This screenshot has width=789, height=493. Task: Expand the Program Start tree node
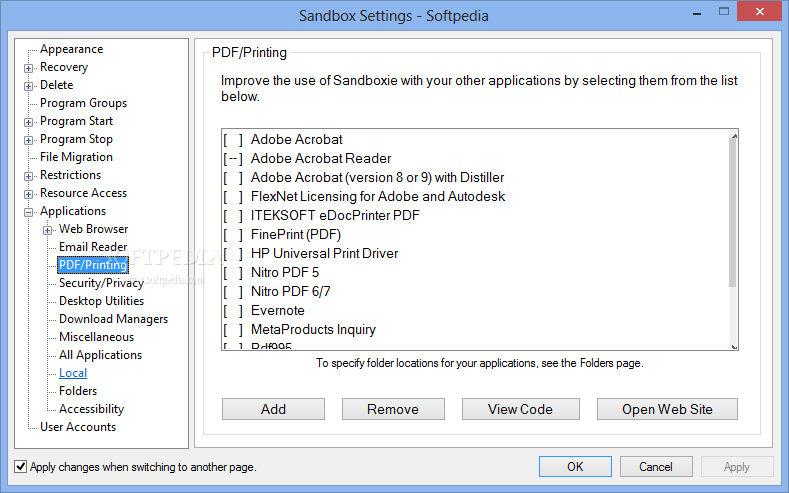[x=28, y=122]
